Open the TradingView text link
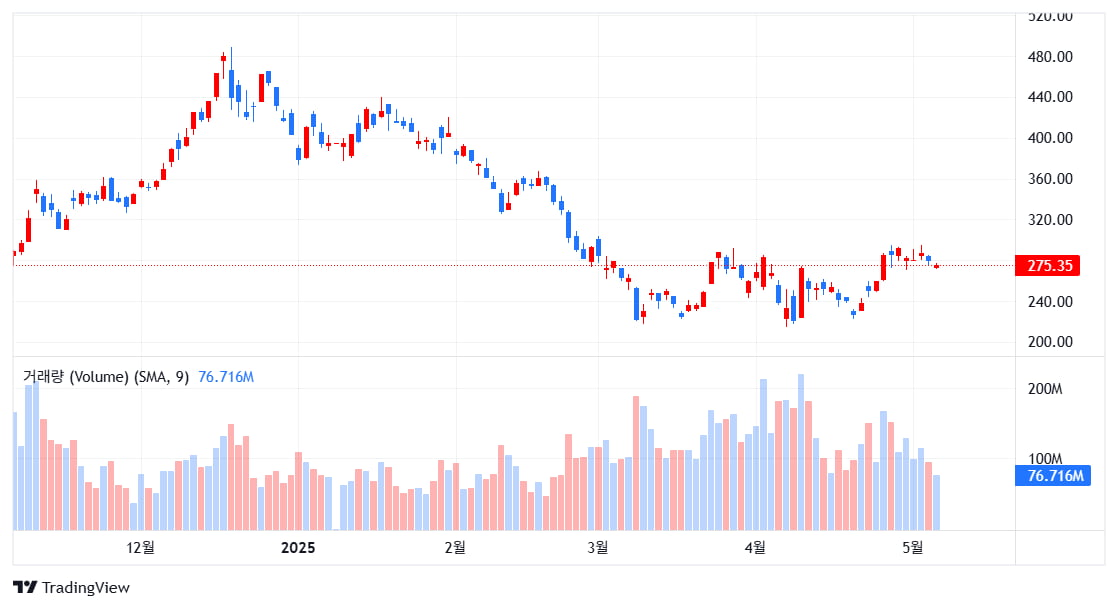Image resolution: width=1118 pixels, height=609 pixels. 86,588
